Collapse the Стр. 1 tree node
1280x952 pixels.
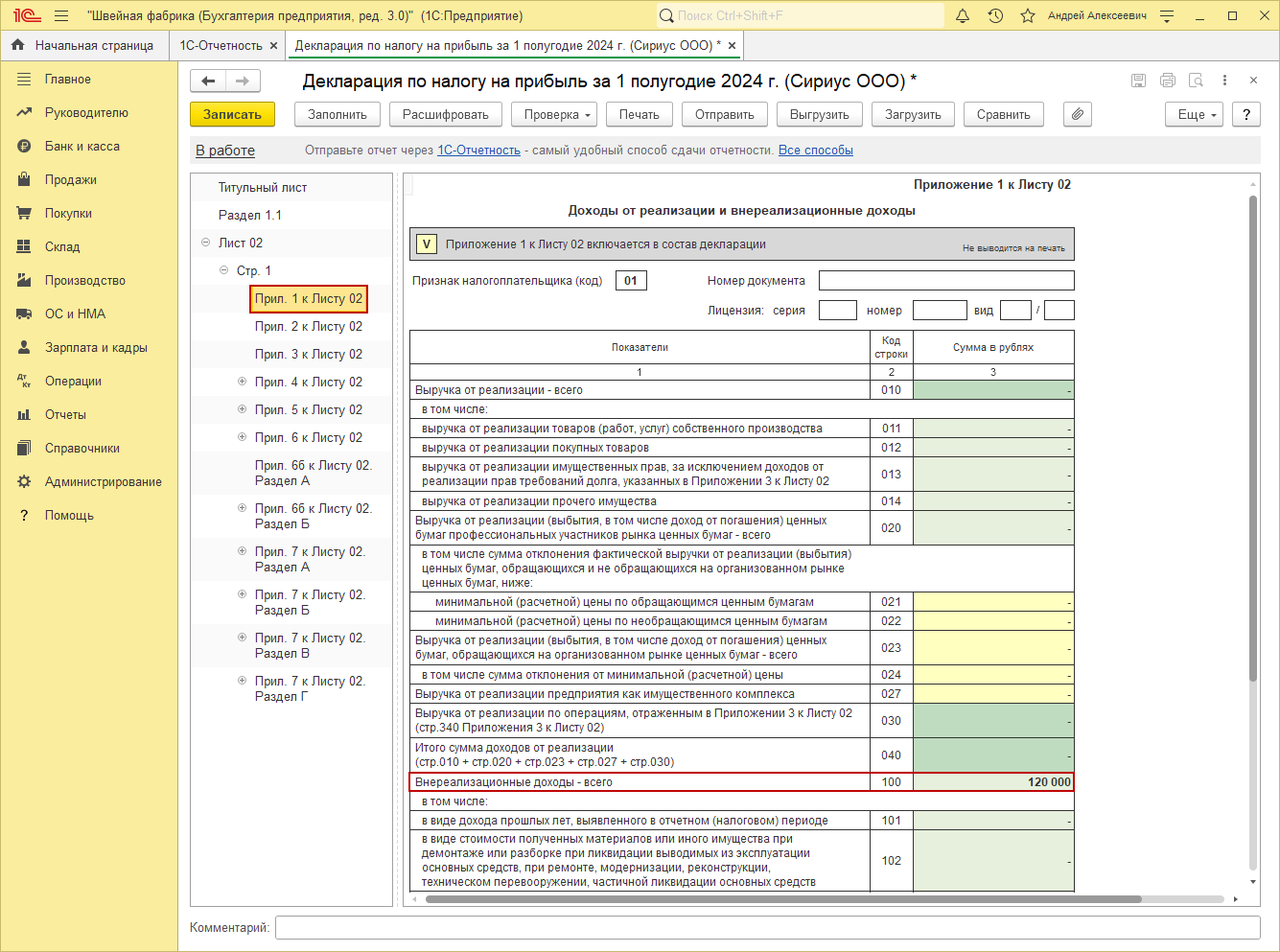click(223, 270)
